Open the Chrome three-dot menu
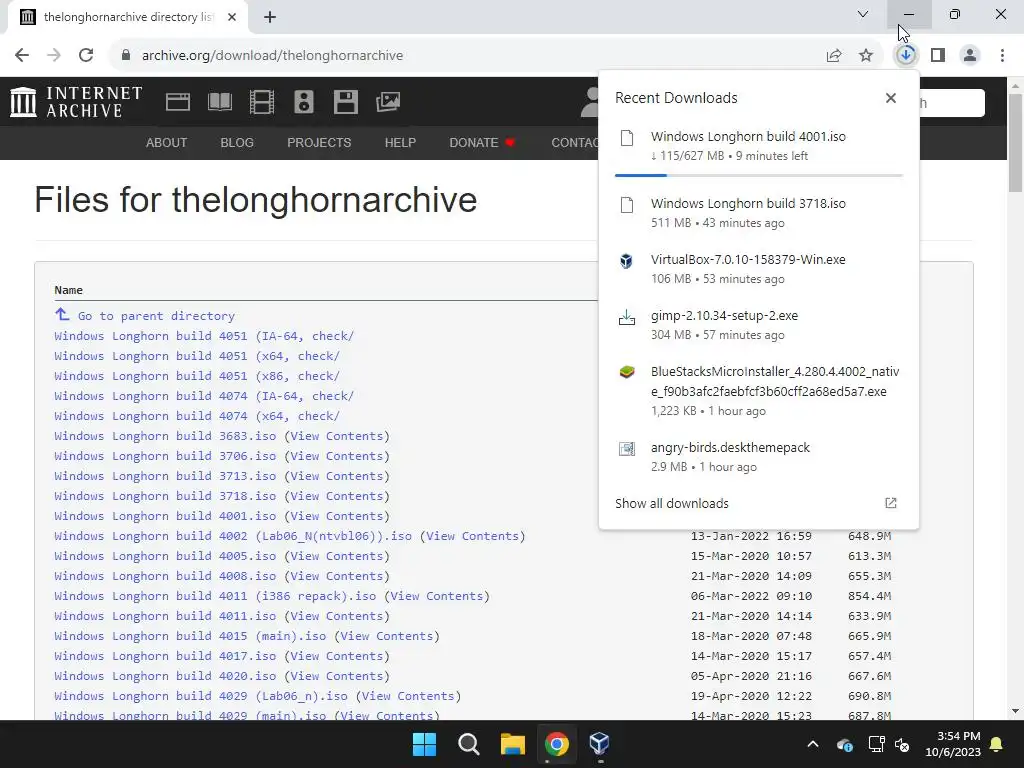1024x768 pixels. [x=1002, y=56]
